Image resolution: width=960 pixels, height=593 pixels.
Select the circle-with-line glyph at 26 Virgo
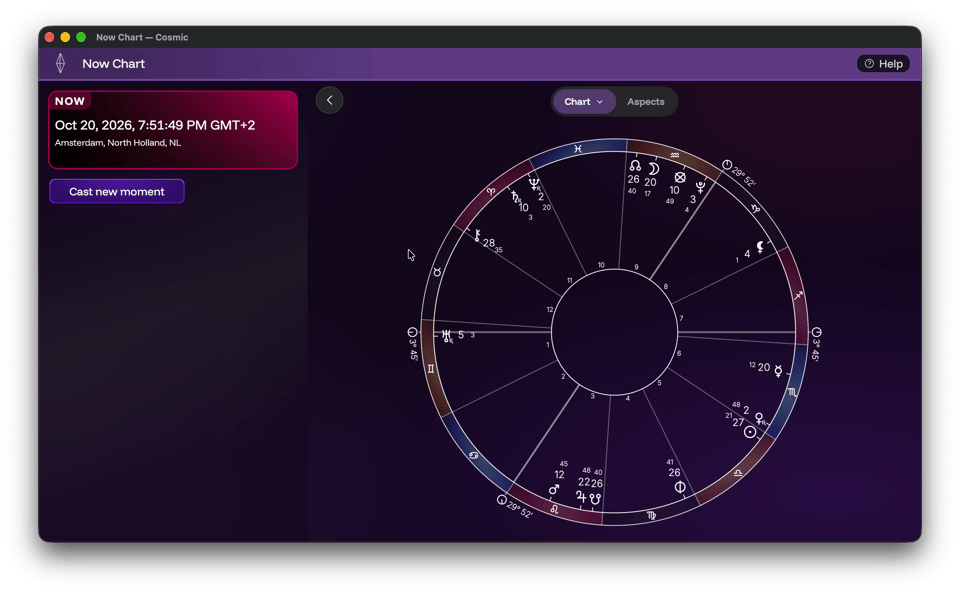tap(680, 487)
